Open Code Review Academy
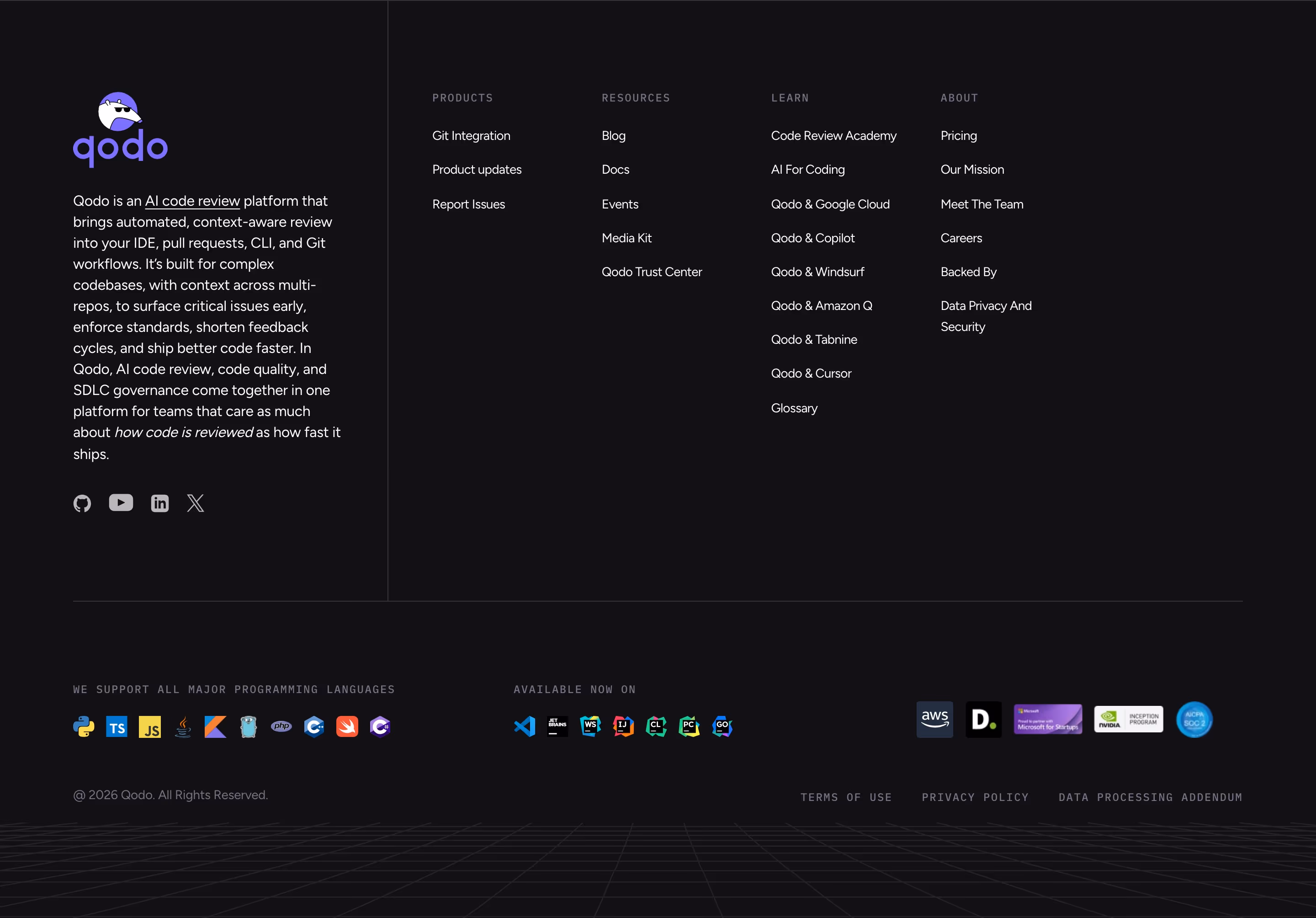This screenshot has width=1316, height=918. pos(834,136)
